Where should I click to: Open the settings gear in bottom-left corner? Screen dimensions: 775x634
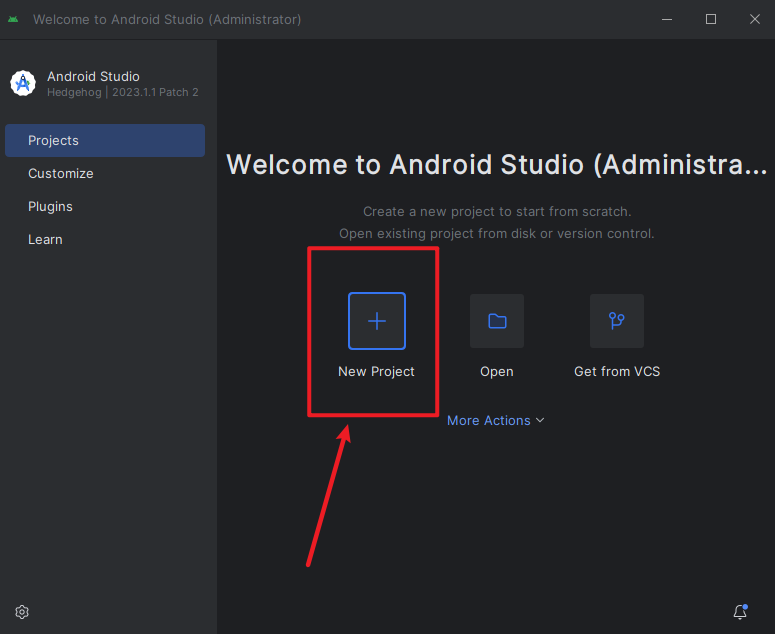(23, 612)
